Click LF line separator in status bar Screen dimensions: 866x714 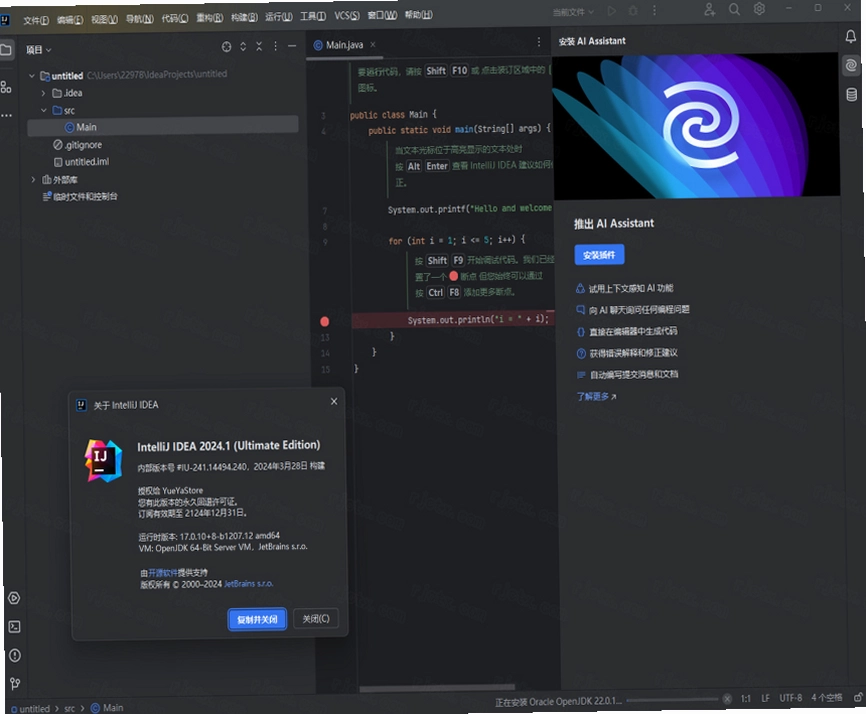click(x=765, y=699)
